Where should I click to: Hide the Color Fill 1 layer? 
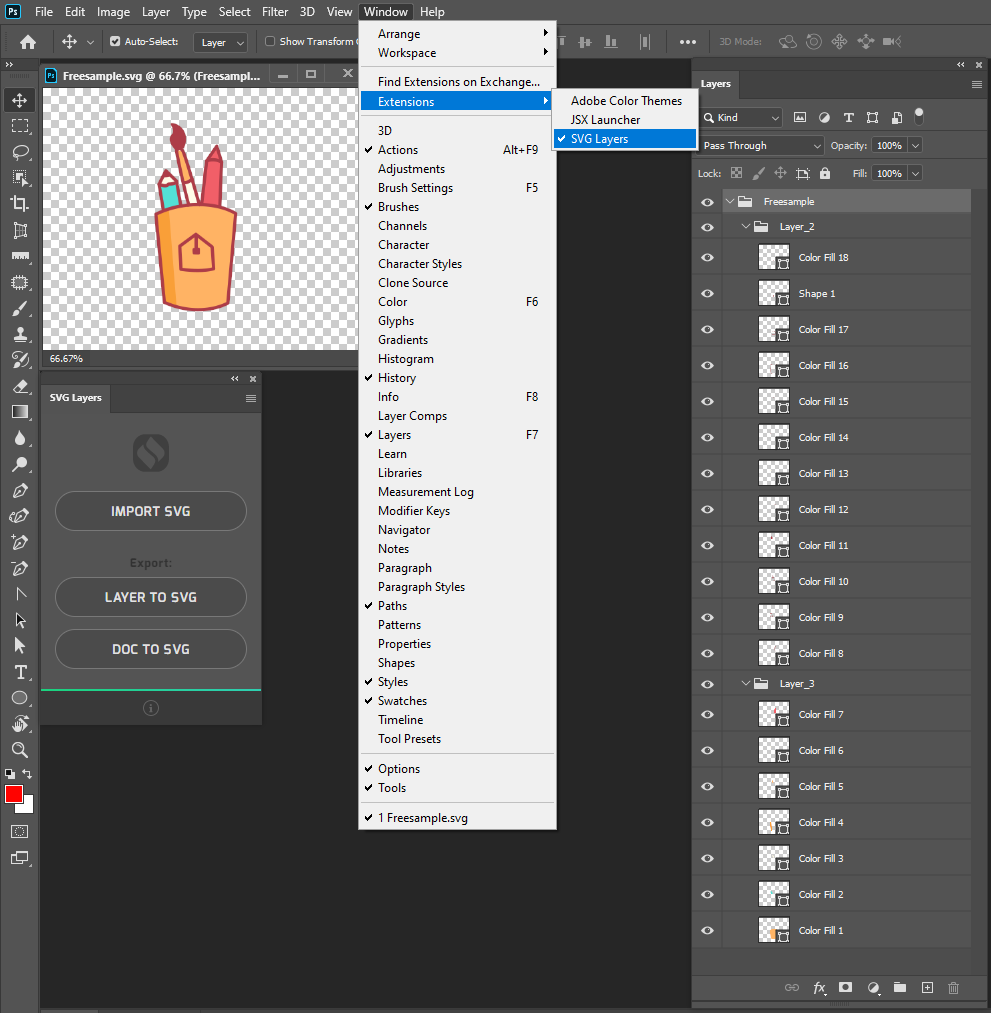tap(707, 930)
